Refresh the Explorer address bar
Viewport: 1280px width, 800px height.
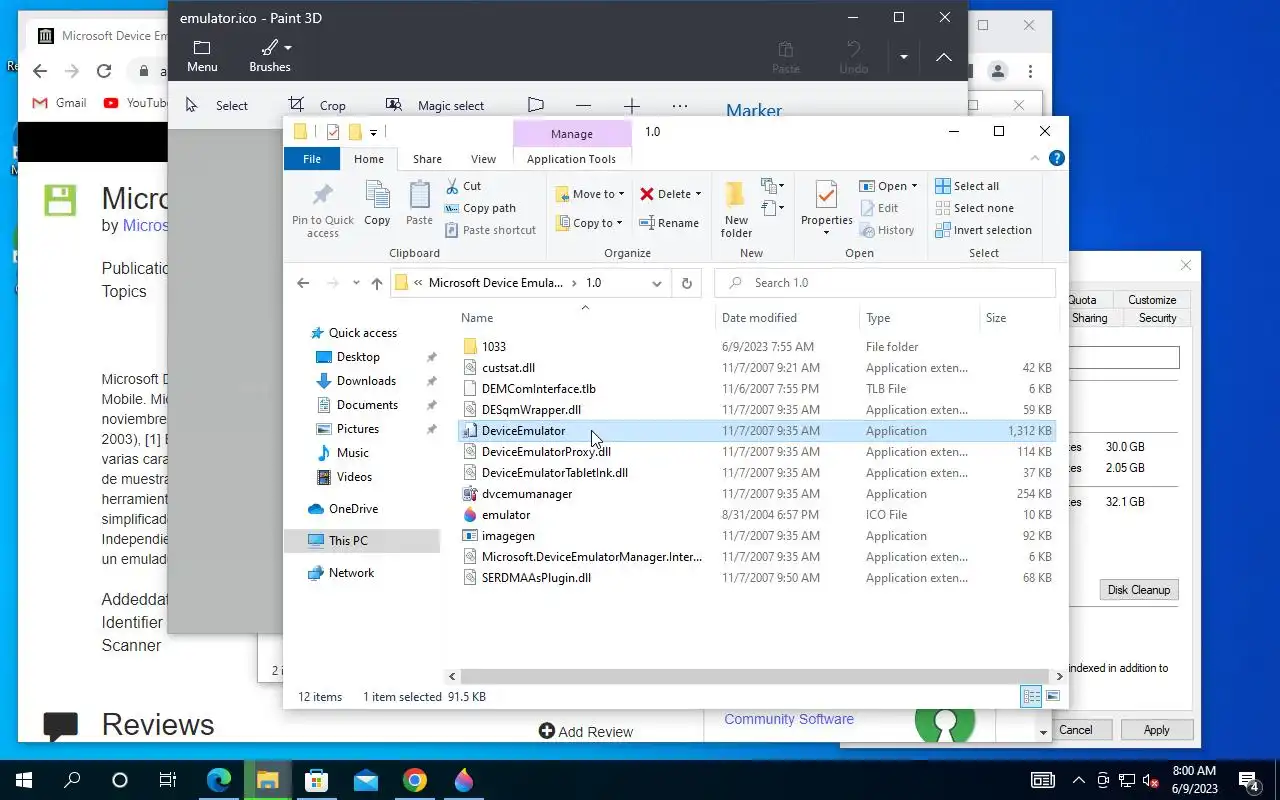tap(687, 283)
